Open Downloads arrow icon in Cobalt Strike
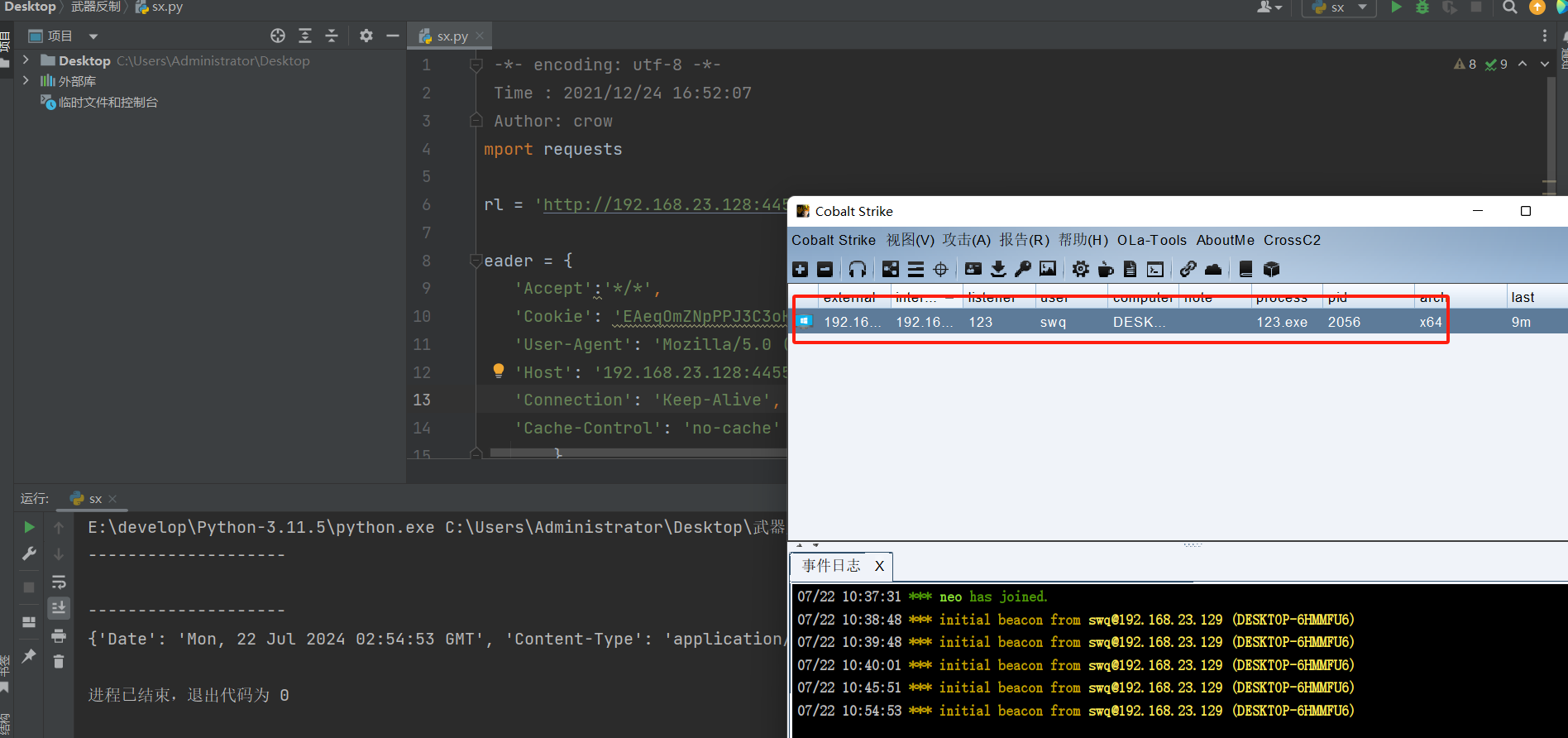This screenshot has width=1568, height=738. tap(998, 269)
